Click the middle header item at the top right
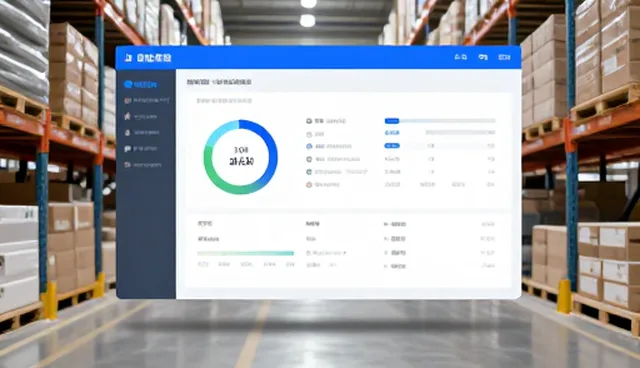 point(483,57)
